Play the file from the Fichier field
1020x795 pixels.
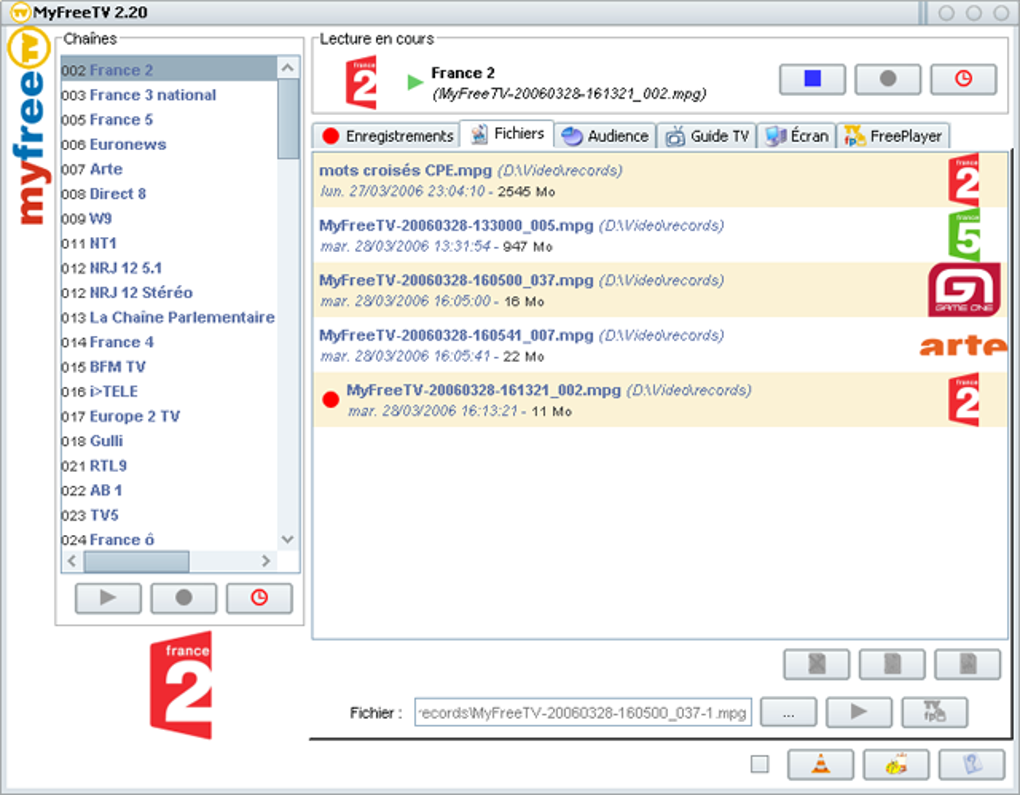click(859, 712)
